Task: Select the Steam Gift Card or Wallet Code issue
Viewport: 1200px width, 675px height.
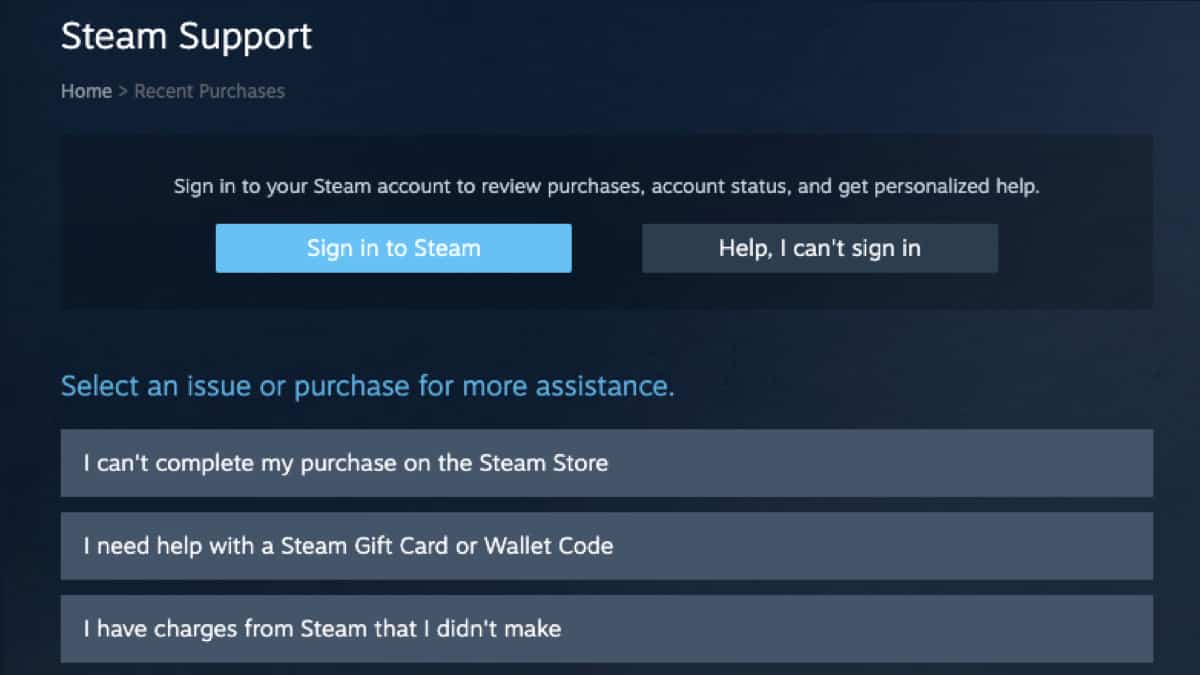Action: (606, 546)
